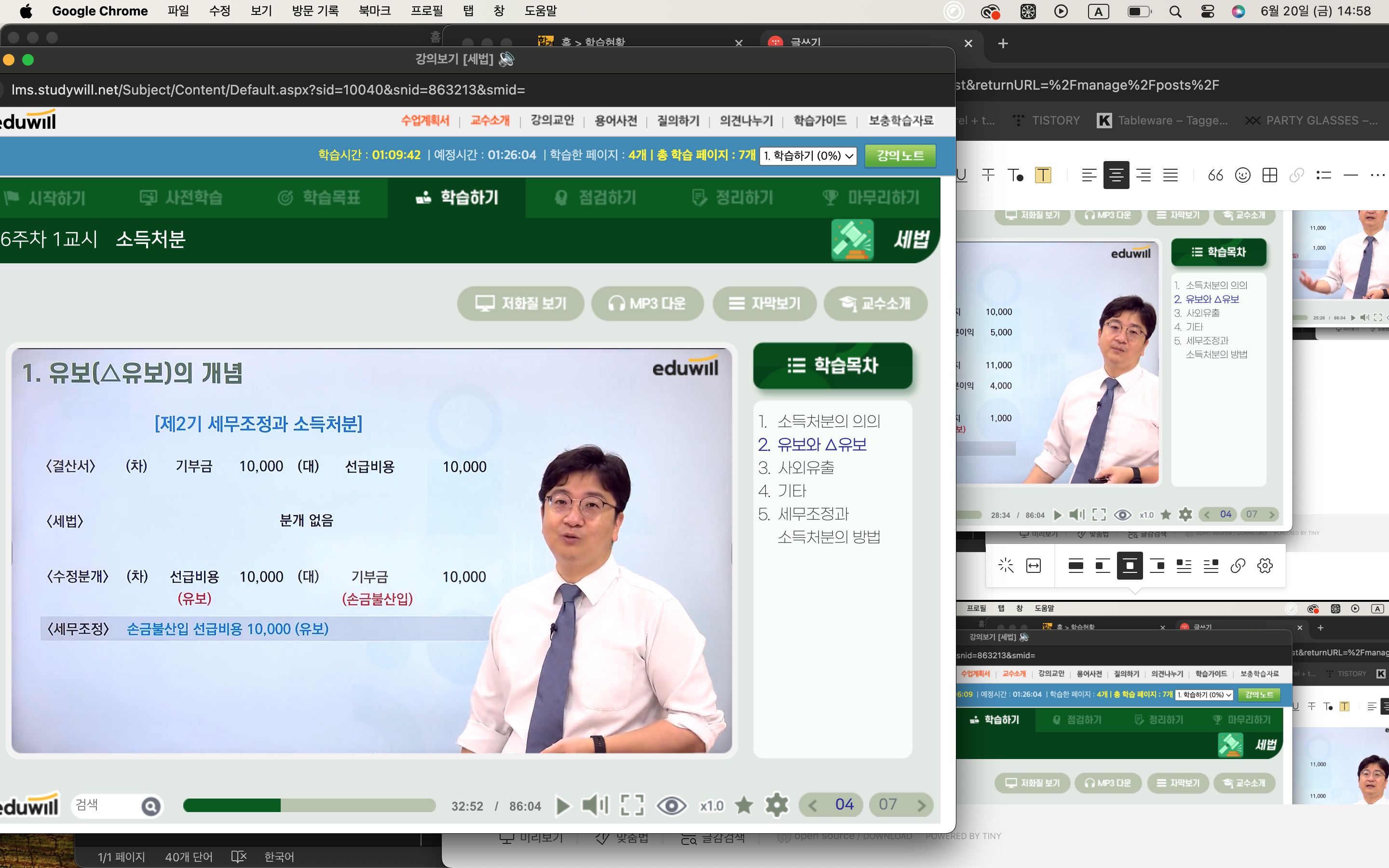Download audio with MP3 다운
The width and height of the screenshot is (1389, 868).
(x=647, y=303)
